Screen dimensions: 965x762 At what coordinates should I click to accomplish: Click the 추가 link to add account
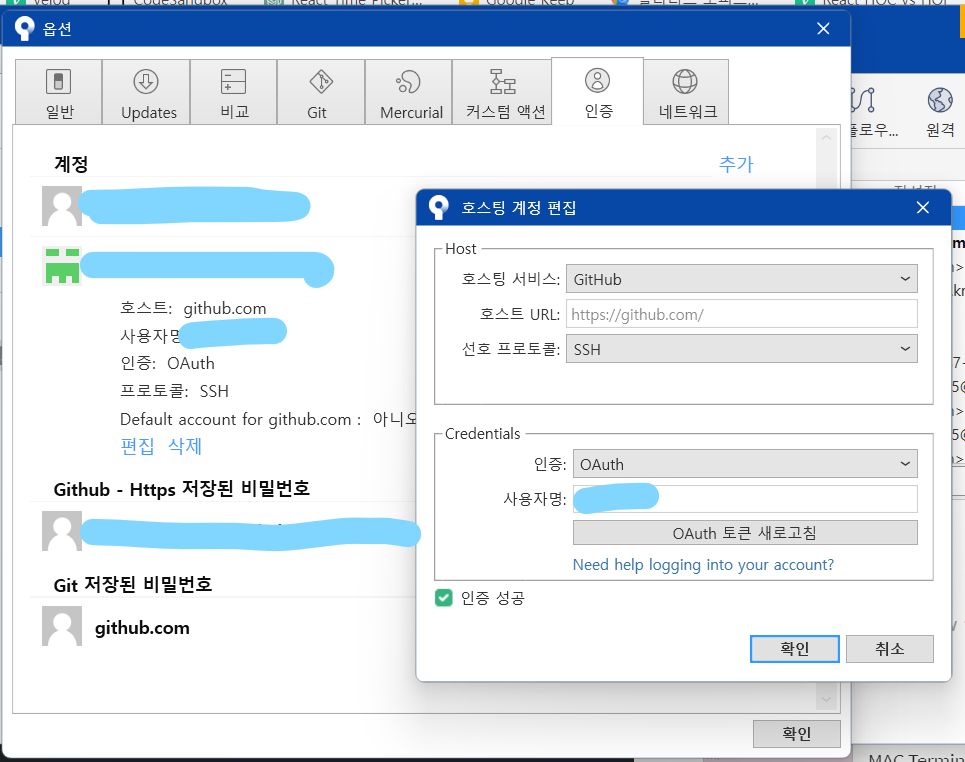(x=736, y=164)
